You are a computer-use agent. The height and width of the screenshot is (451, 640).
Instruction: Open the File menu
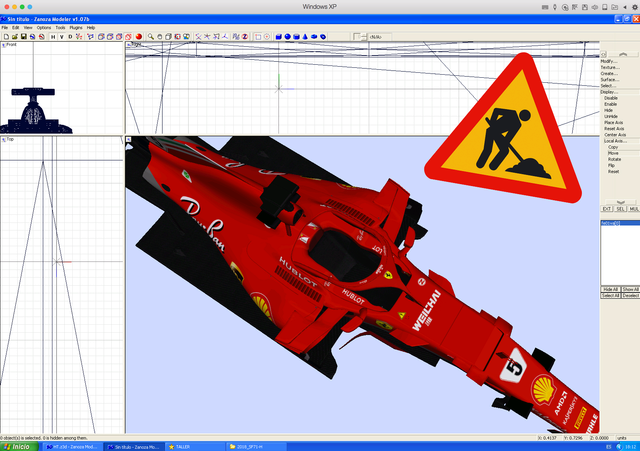5,28
